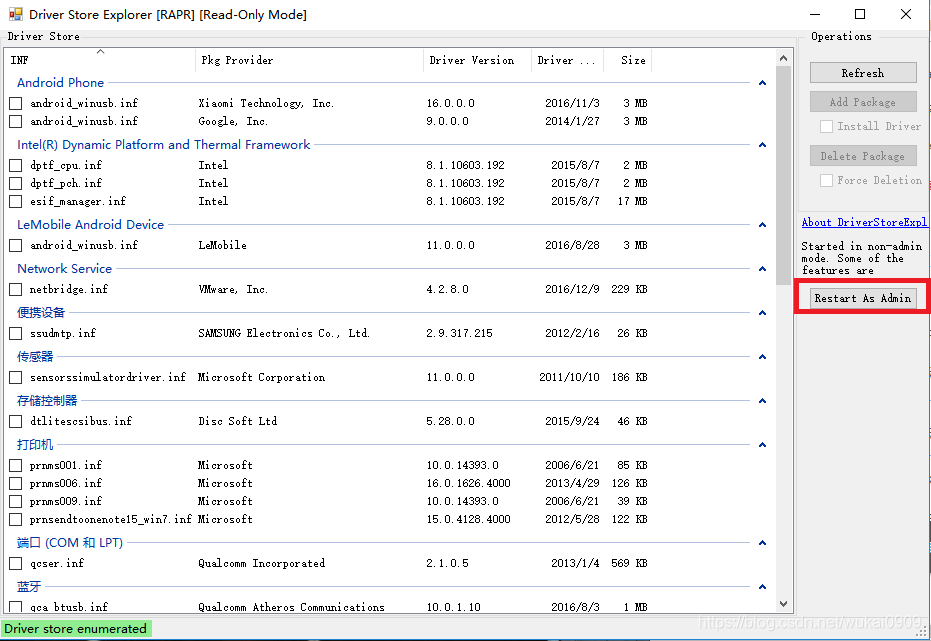This screenshot has width=931, height=641.
Task: Select the 存储控制器 group header
Action: (47, 401)
